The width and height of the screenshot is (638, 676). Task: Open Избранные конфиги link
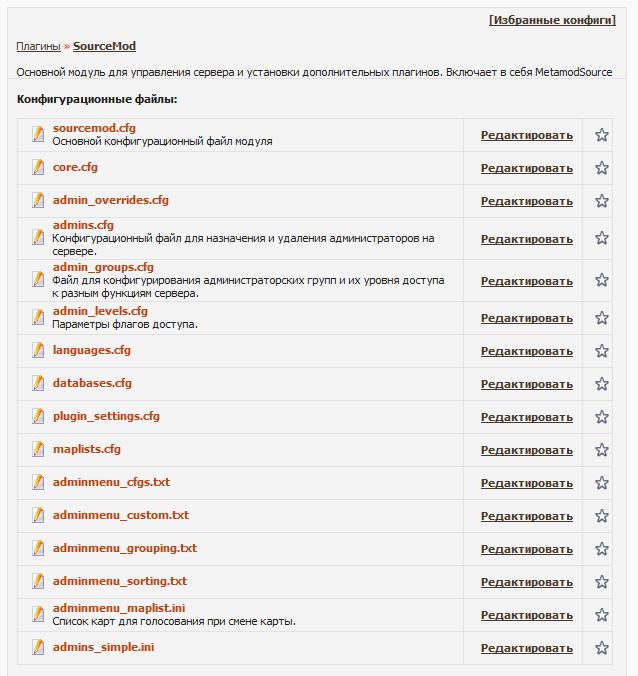pos(552,19)
